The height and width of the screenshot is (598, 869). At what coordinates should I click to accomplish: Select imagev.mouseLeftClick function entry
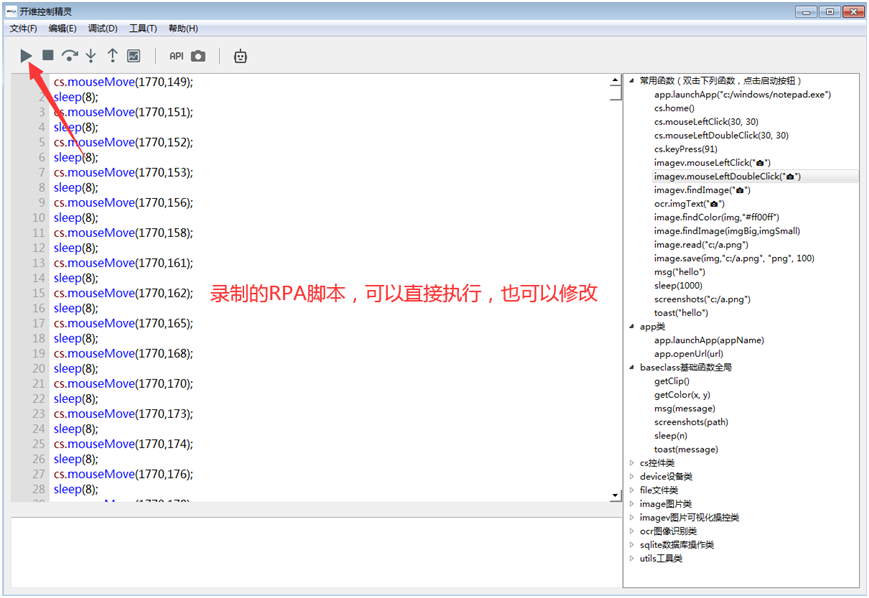(712, 163)
